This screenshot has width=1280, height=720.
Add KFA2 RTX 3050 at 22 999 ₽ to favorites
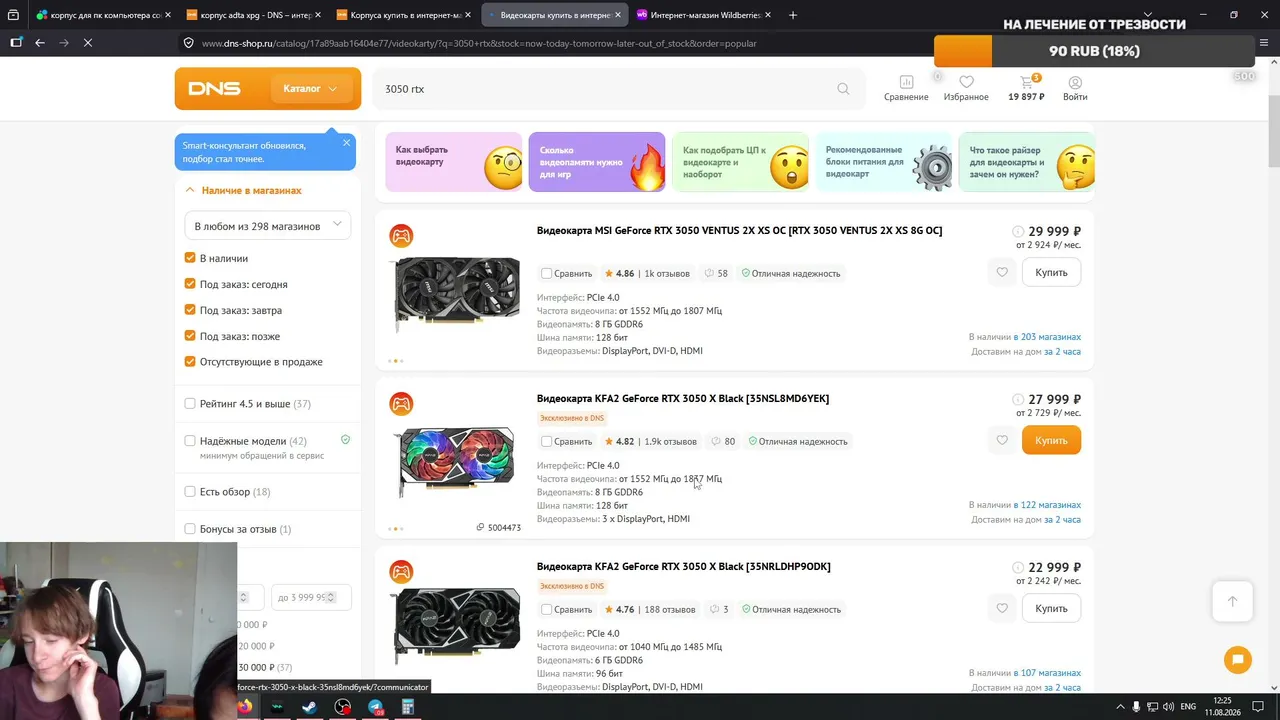point(1002,608)
